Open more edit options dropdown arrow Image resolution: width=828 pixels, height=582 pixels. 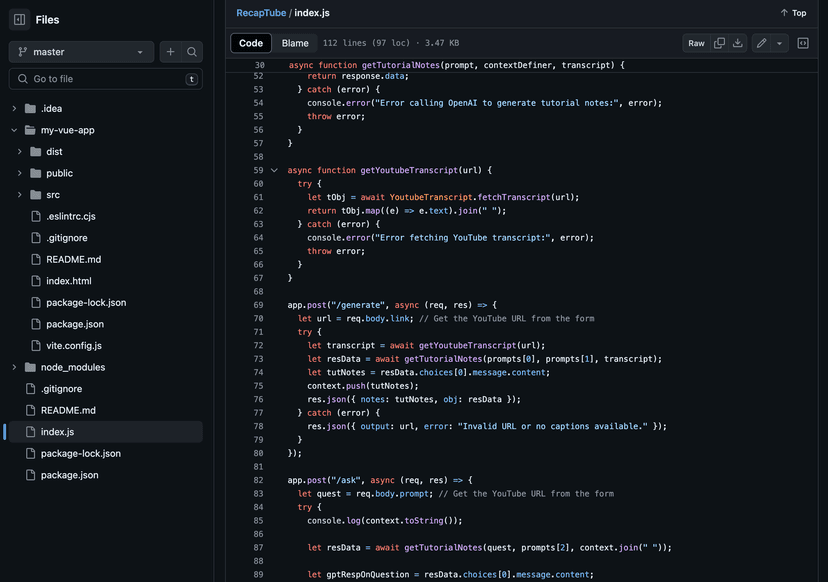coord(779,43)
